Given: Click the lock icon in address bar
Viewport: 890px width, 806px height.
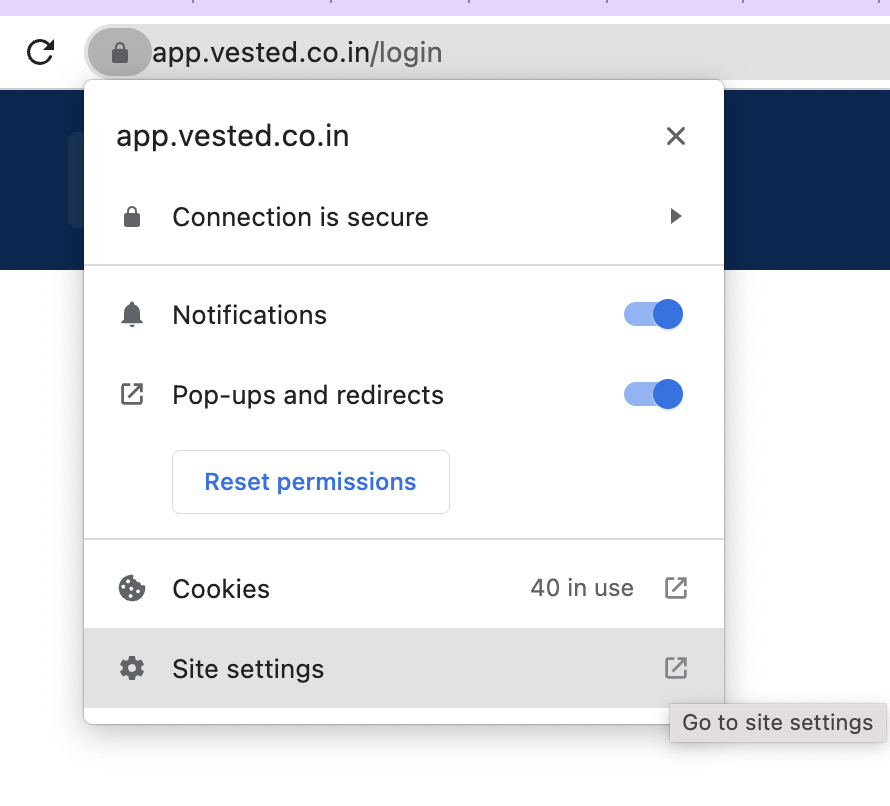Looking at the screenshot, I should point(119,52).
